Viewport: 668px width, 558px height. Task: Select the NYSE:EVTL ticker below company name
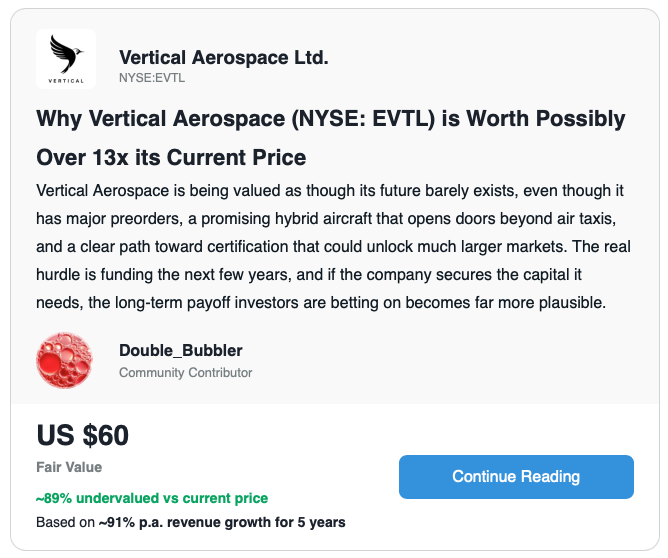[x=152, y=78]
